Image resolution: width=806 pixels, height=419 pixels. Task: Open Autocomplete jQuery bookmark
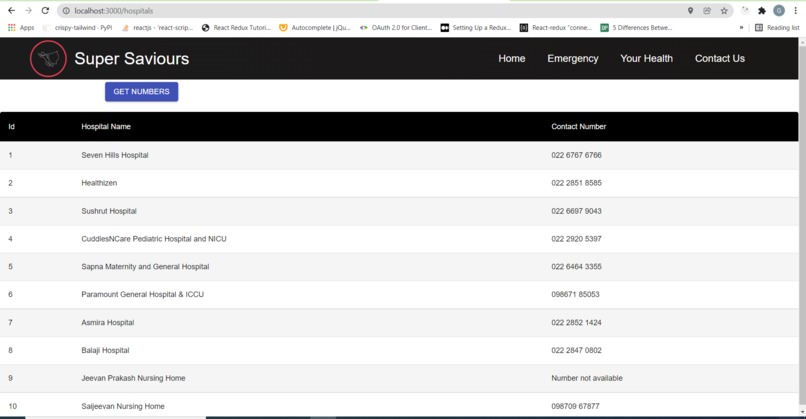click(x=315, y=28)
